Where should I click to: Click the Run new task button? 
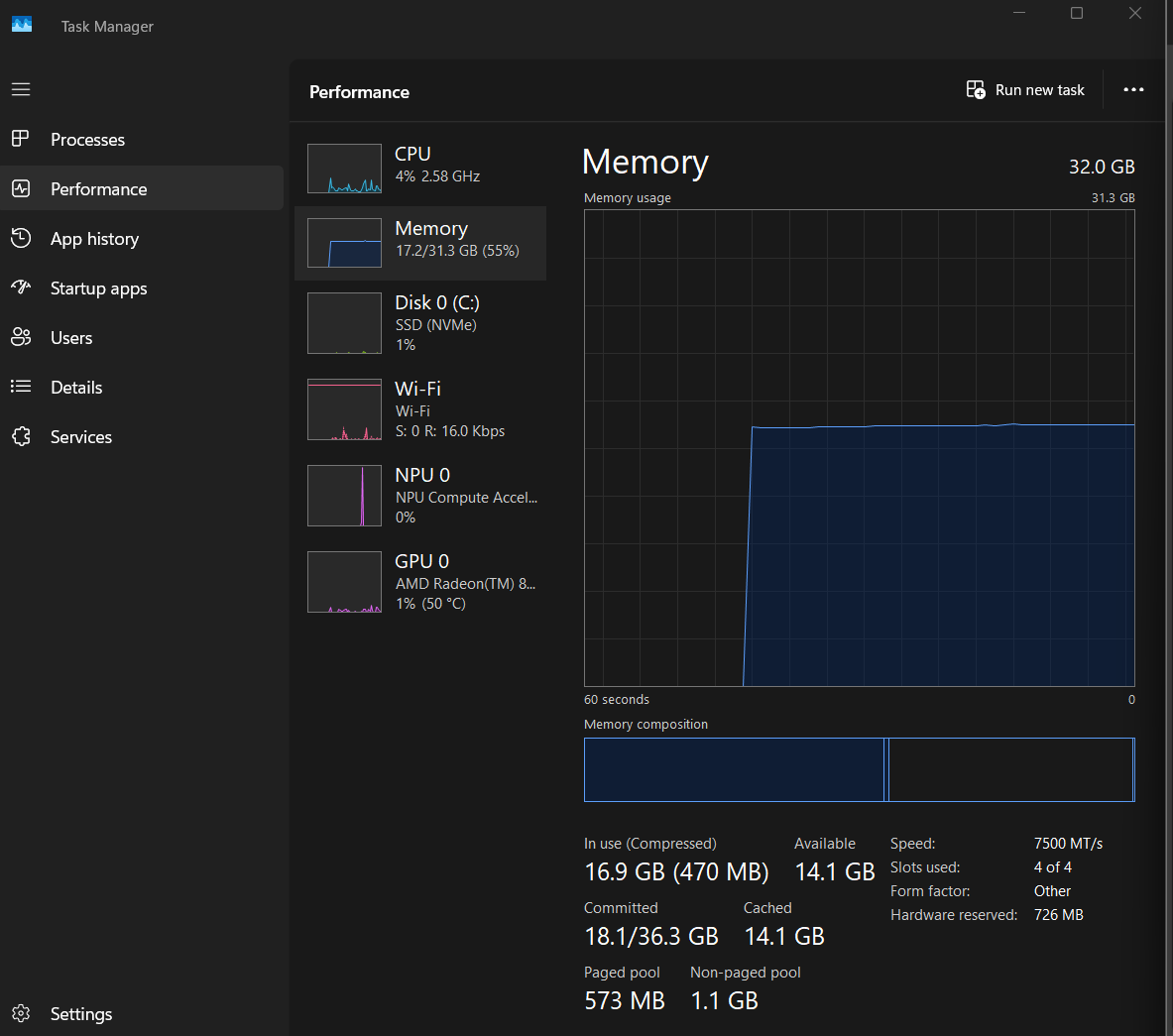coord(1025,90)
